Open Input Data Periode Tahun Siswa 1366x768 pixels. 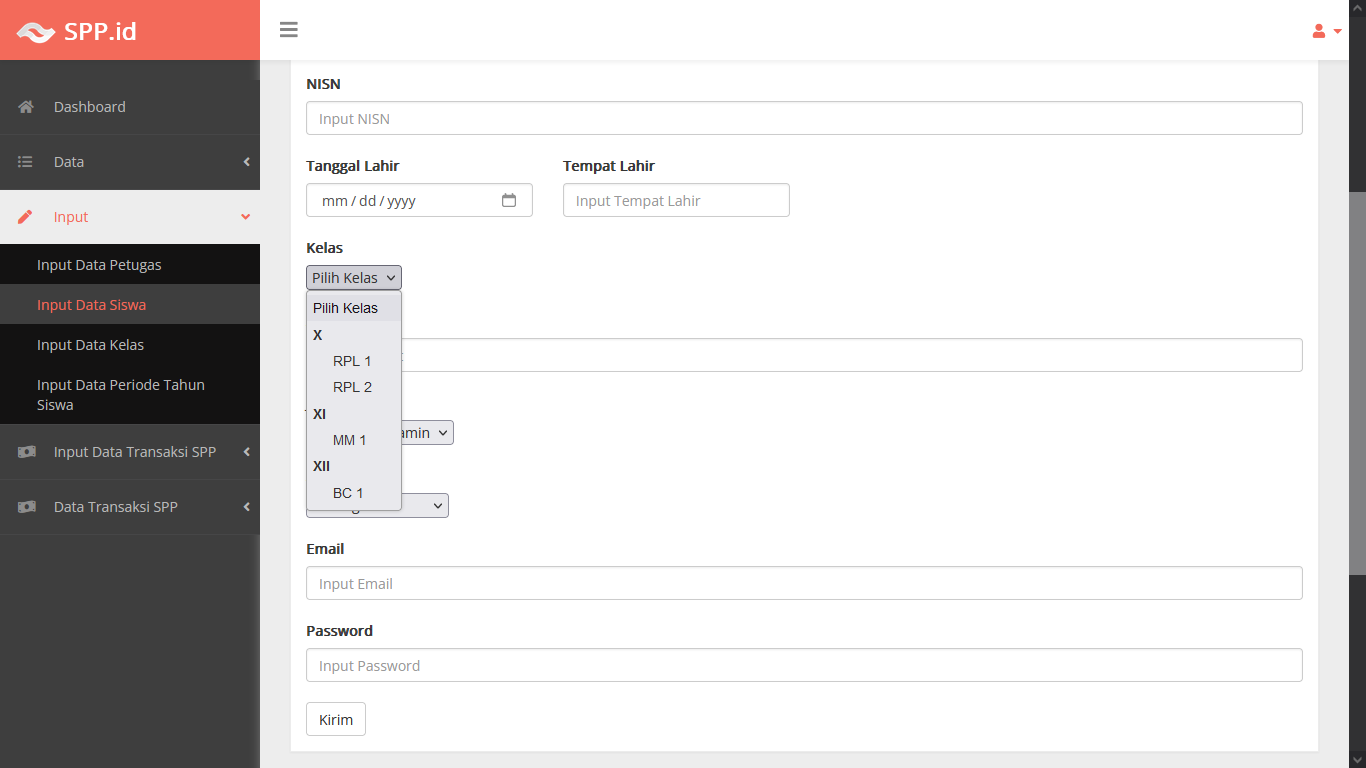tap(120, 395)
